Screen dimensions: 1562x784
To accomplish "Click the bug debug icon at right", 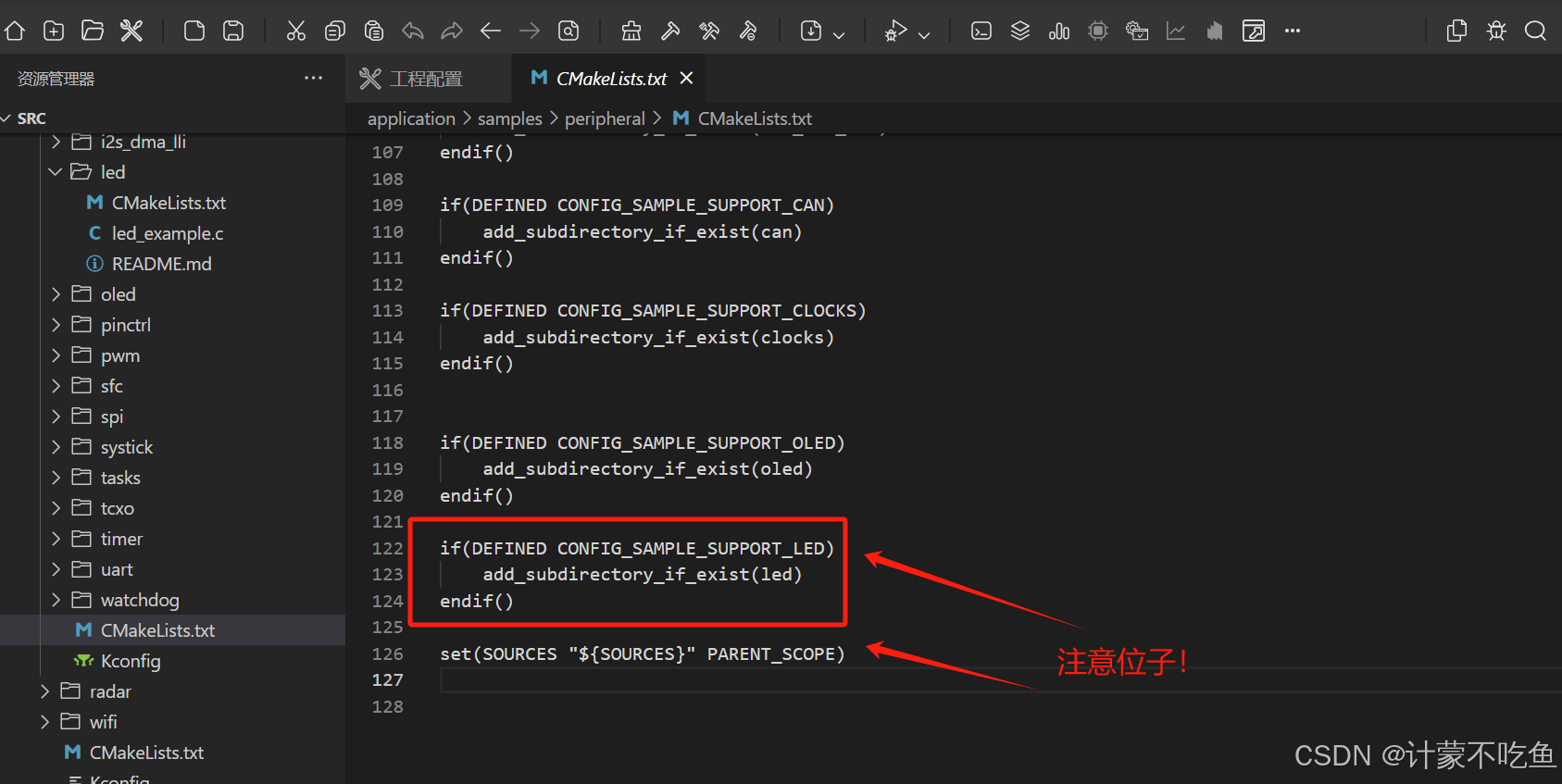I will 1496,31.
